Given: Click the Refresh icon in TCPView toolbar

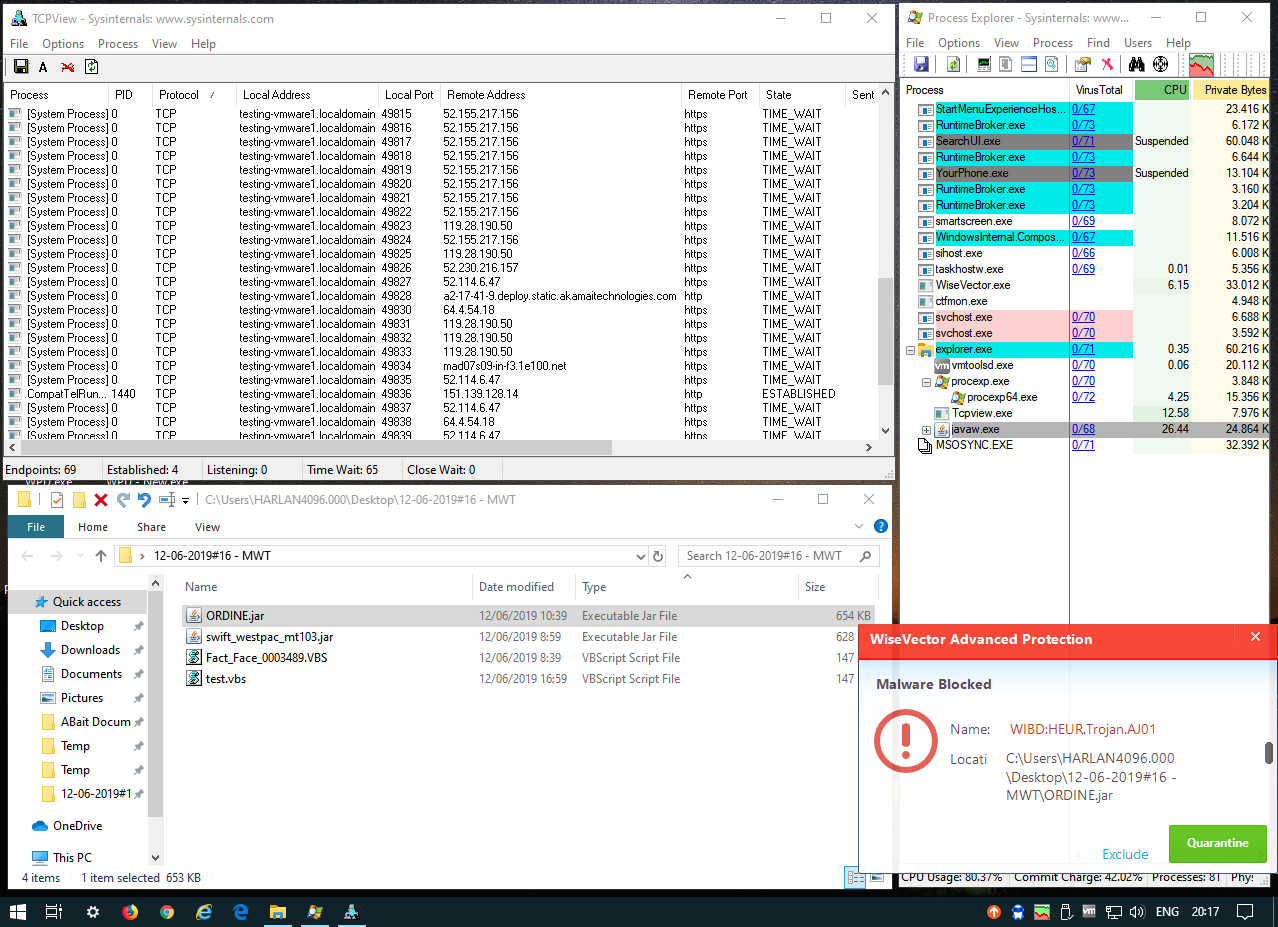Looking at the screenshot, I should click(x=91, y=67).
